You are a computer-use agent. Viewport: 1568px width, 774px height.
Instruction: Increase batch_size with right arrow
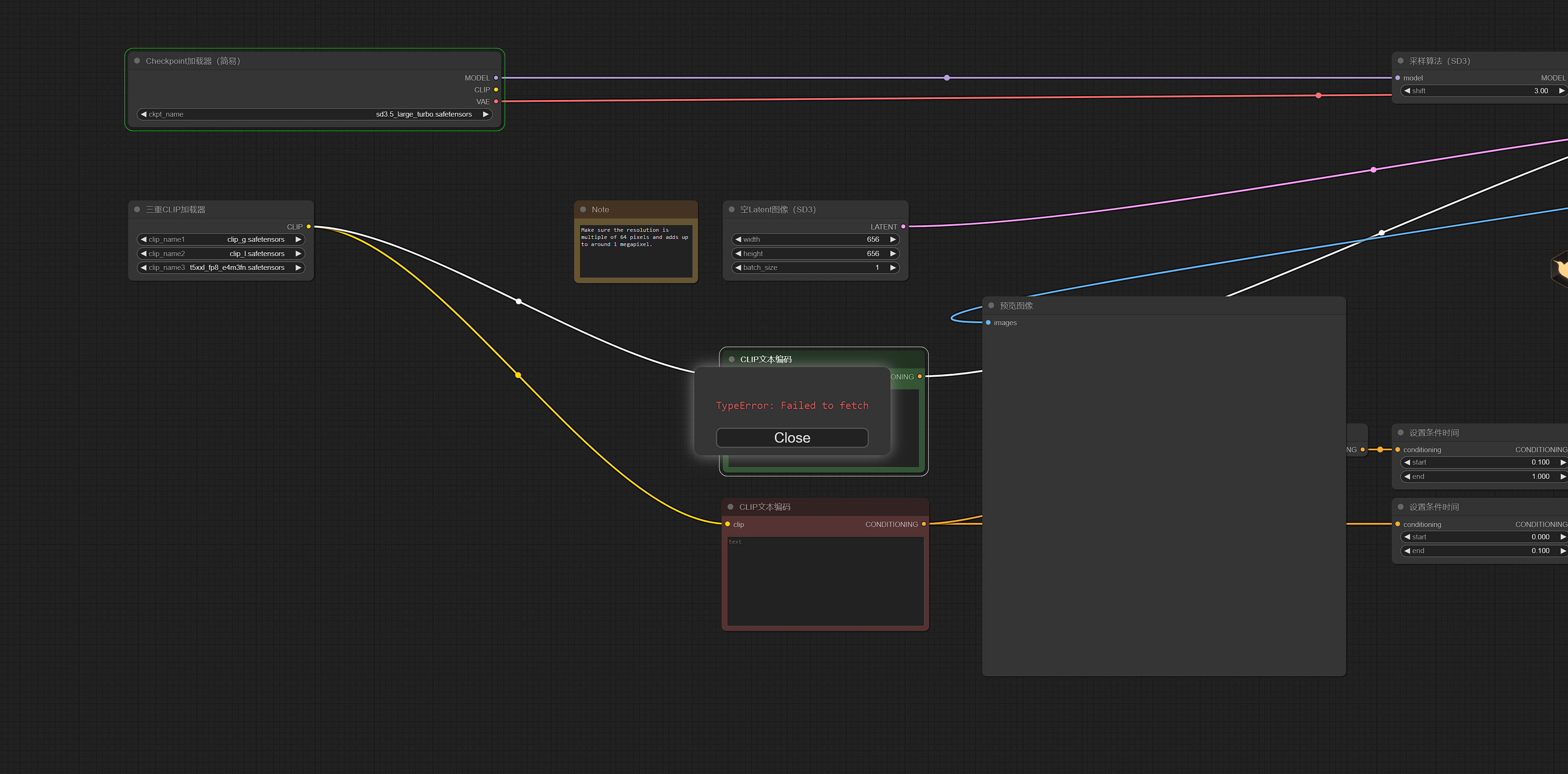(893, 268)
